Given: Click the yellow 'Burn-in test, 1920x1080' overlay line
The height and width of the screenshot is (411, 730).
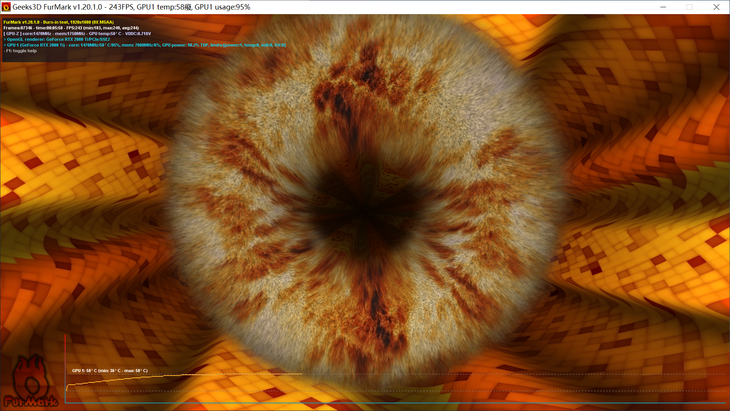Looking at the screenshot, I should pos(59,22).
